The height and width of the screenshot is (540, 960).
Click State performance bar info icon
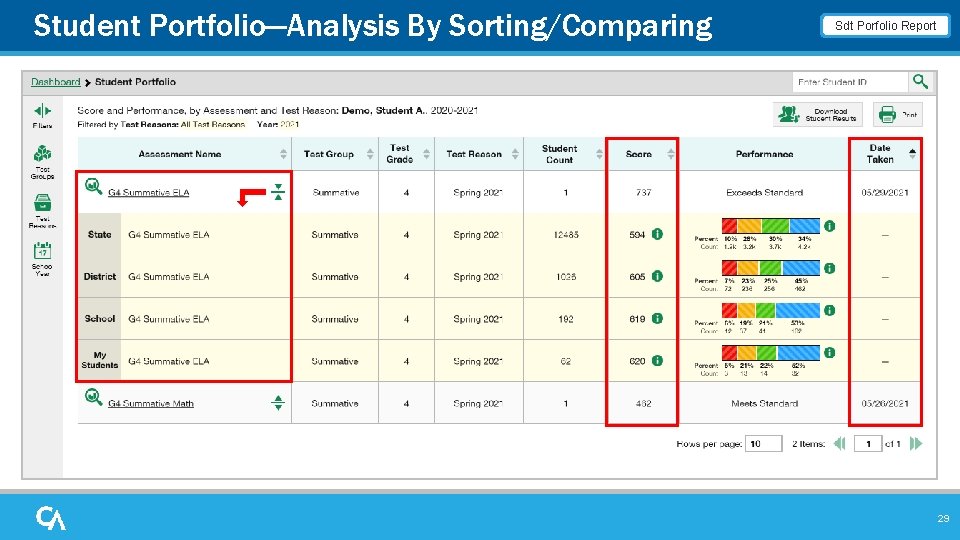(830, 226)
